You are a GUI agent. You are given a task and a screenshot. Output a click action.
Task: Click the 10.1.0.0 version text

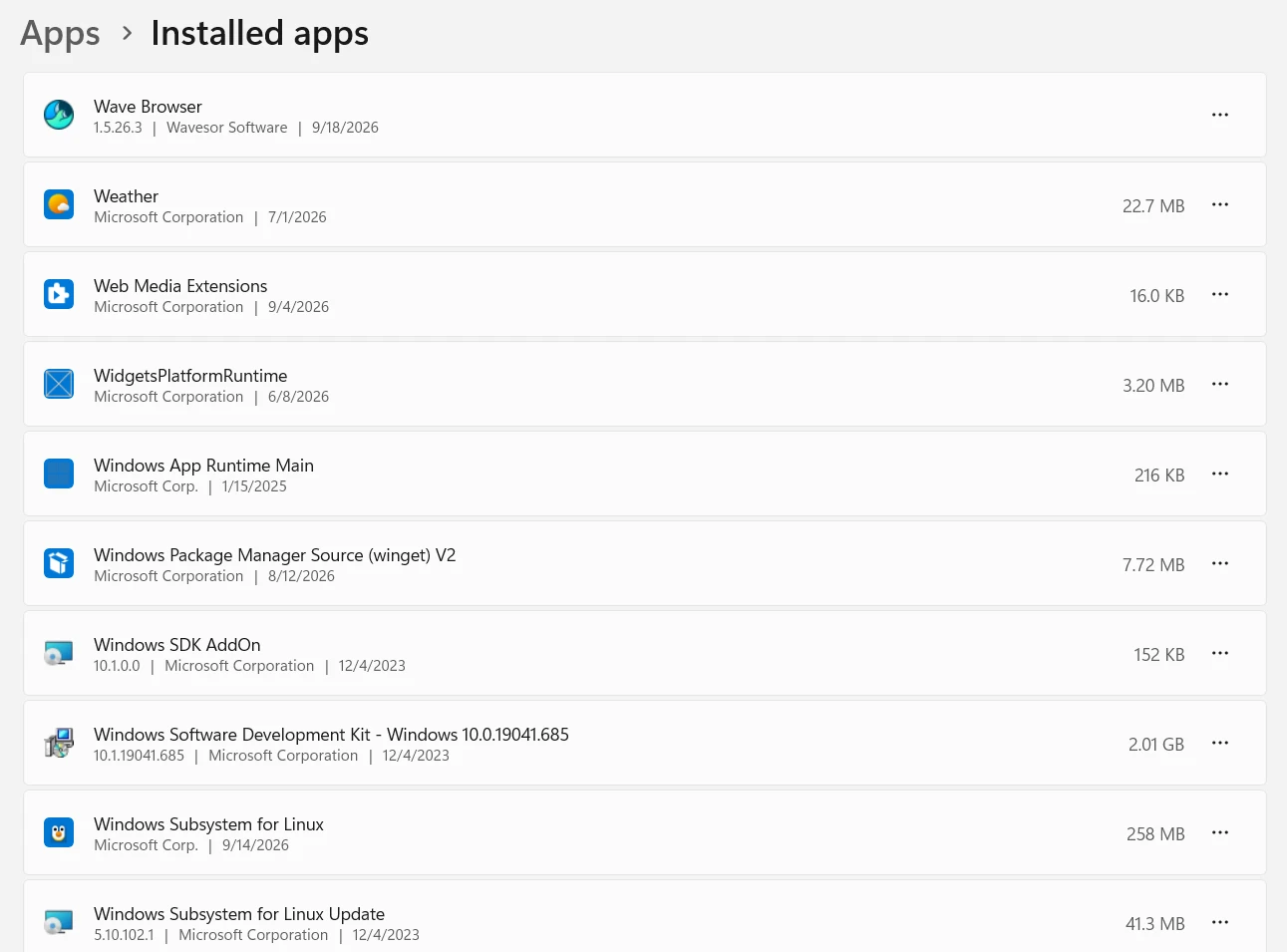coord(117,666)
